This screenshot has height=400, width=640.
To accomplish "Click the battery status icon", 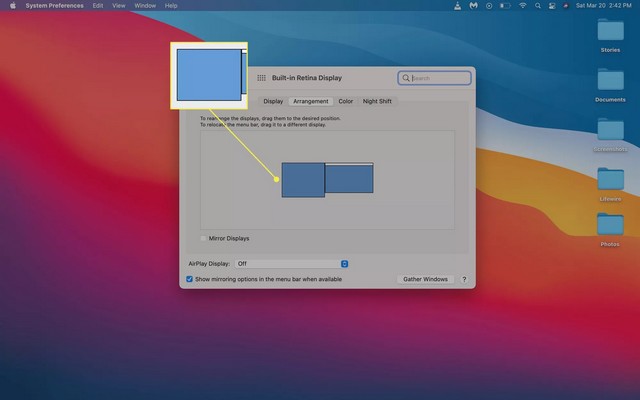I will point(504,5).
